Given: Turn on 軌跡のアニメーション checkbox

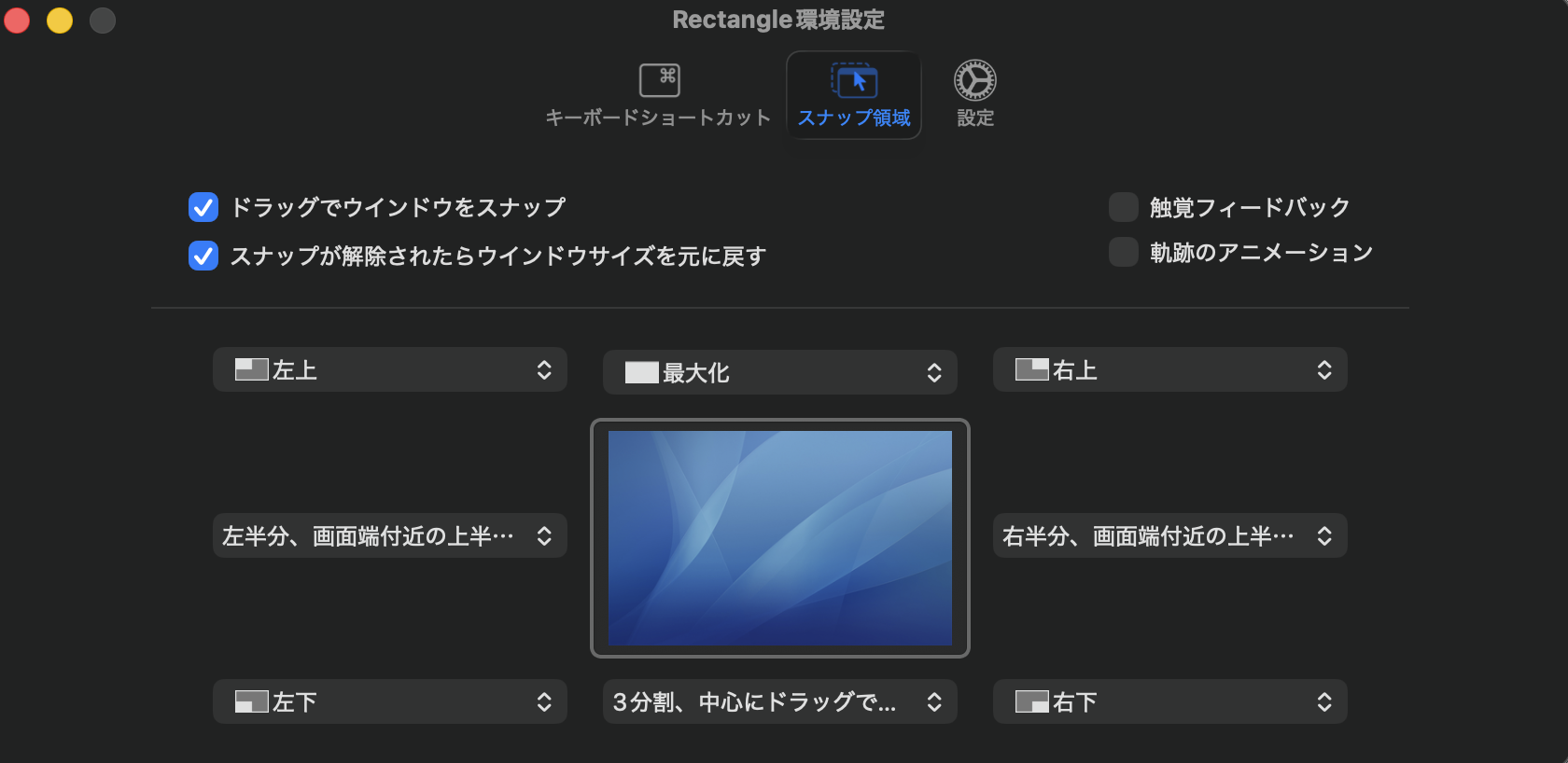Looking at the screenshot, I should pos(1123,252).
